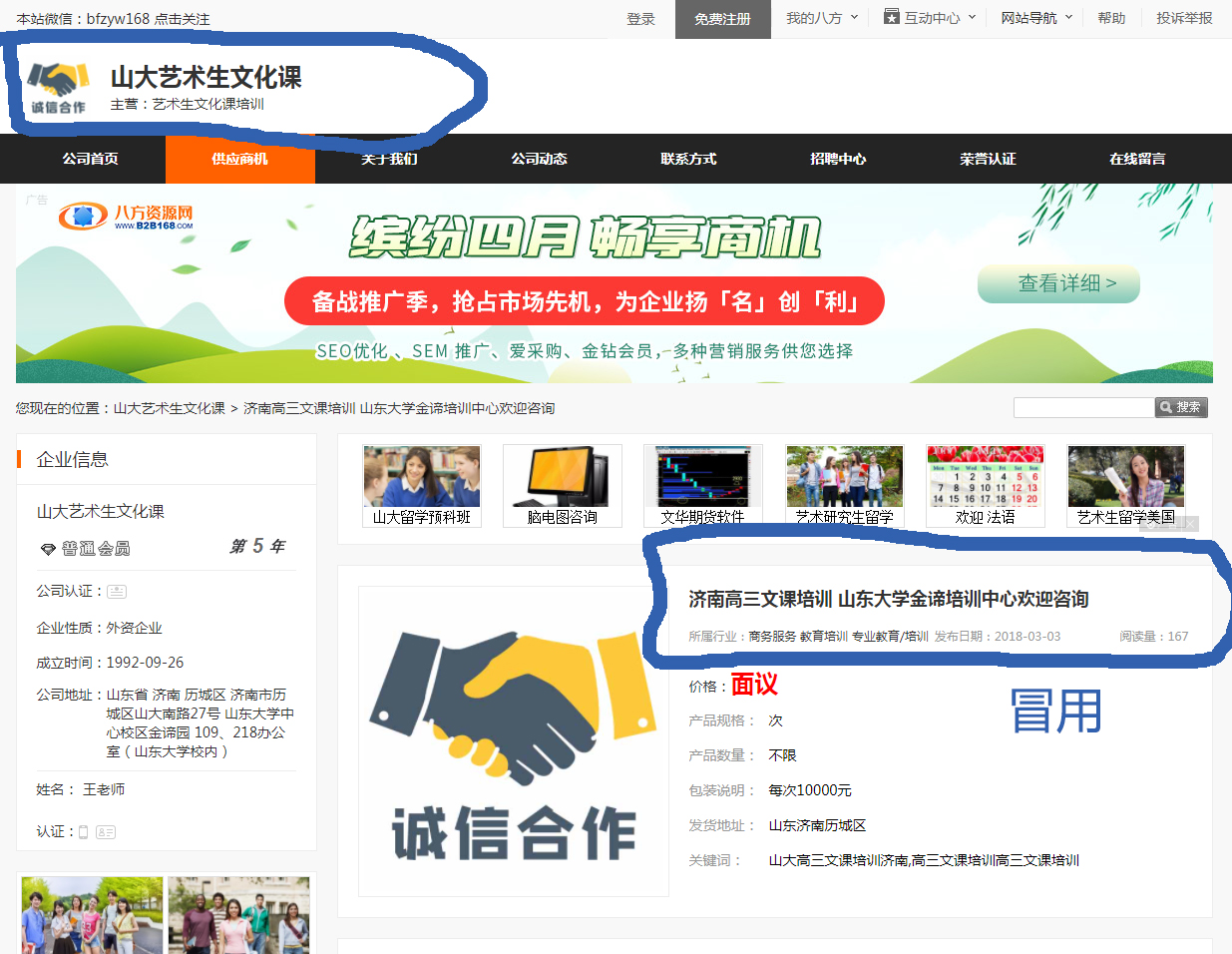The image size is (1232, 954).
Task: Click the 缤纷四月 畅享商机 banner ad
Action: [x=615, y=283]
